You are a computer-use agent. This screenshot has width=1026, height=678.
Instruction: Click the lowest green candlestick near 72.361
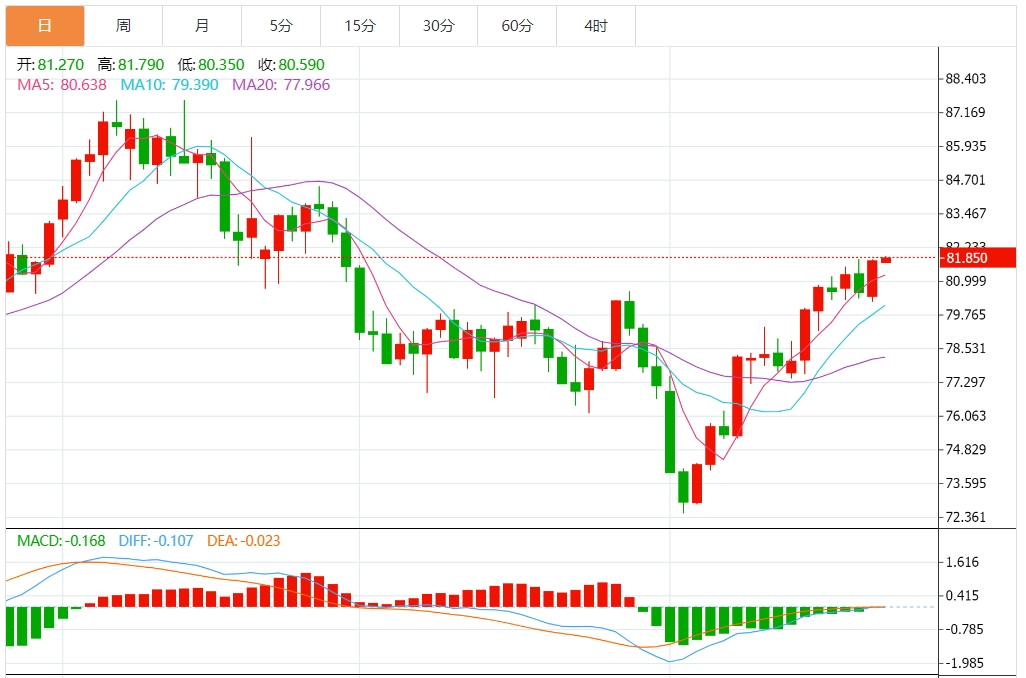[684, 490]
